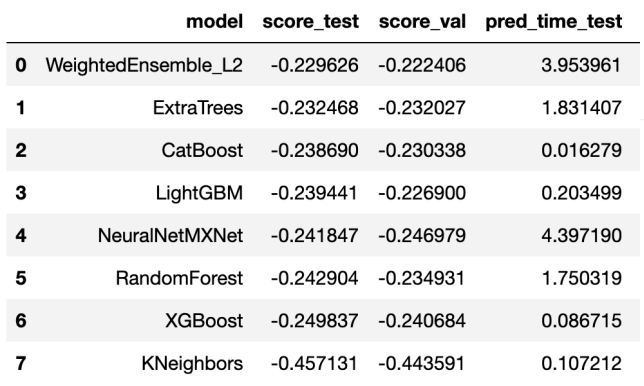The width and height of the screenshot is (644, 386).
Task: Click the pred_time_test column header
Action: [x=554, y=22]
